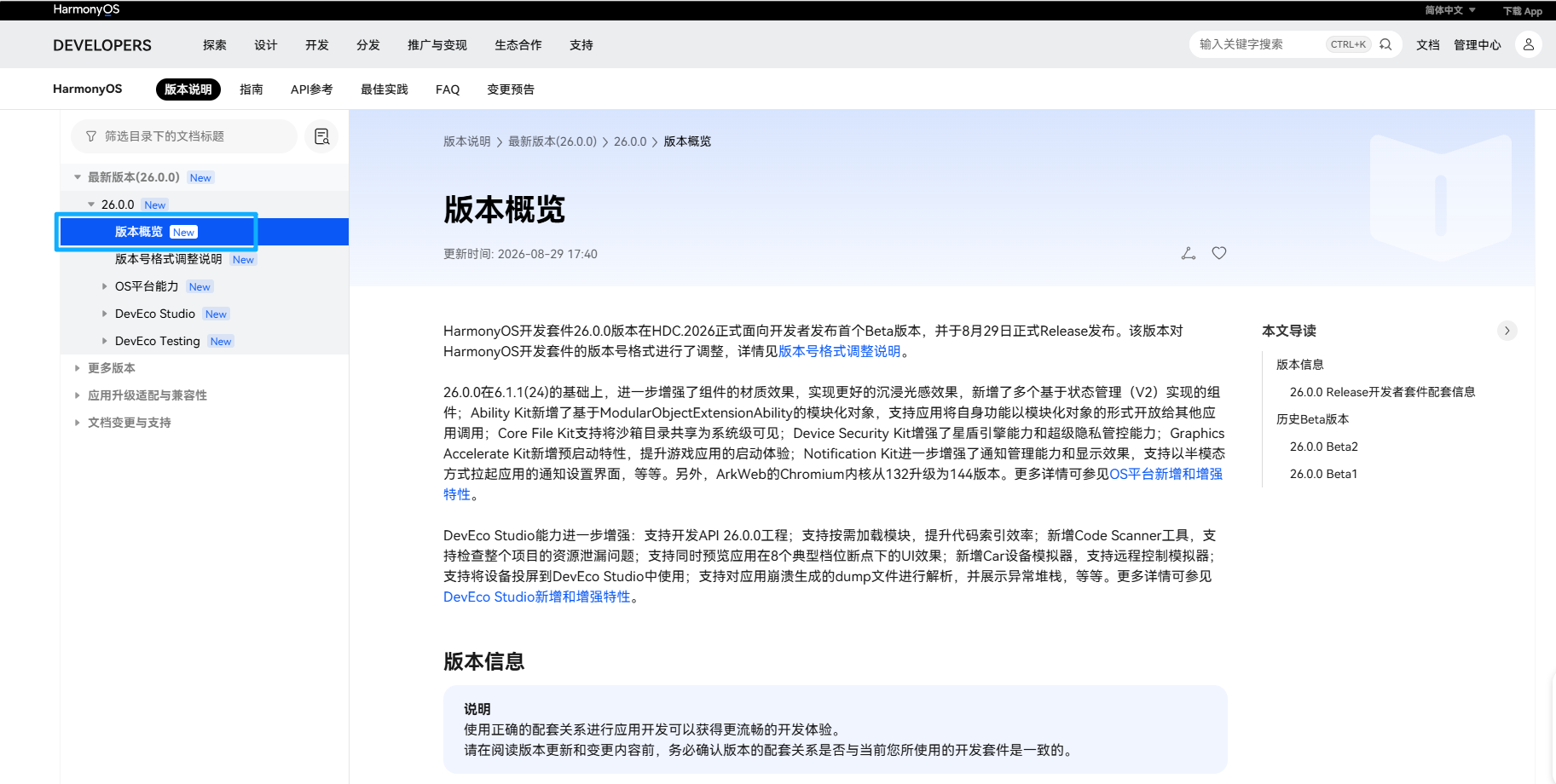The width and height of the screenshot is (1556, 784).
Task: Expand the DevEco Testing node
Action: [x=105, y=341]
